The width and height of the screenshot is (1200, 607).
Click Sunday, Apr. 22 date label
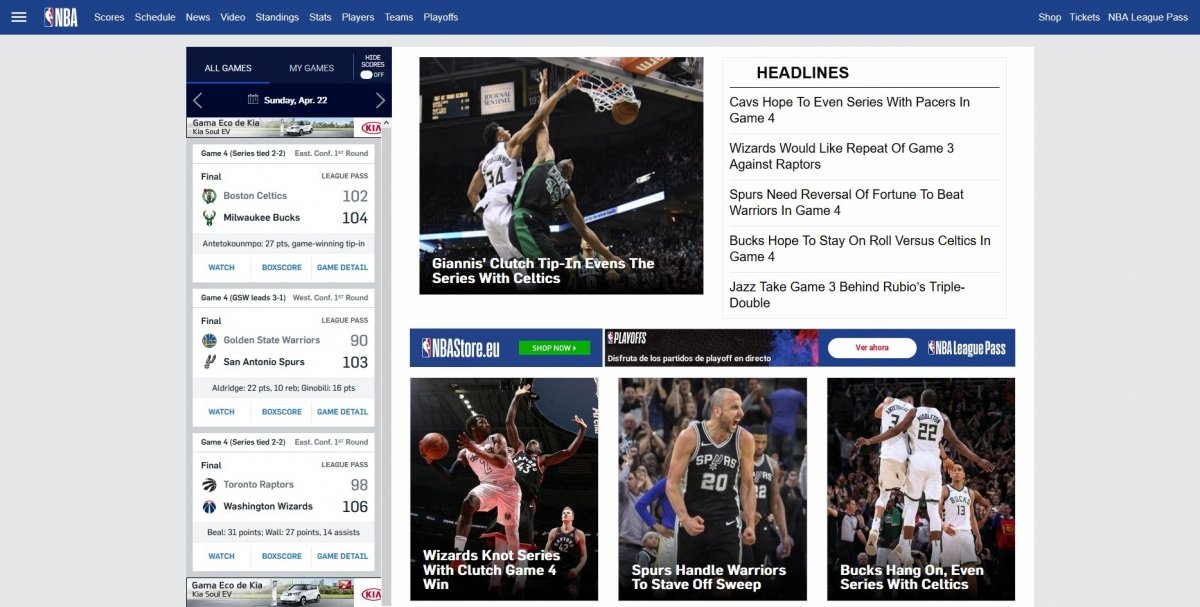tap(295, 100)
